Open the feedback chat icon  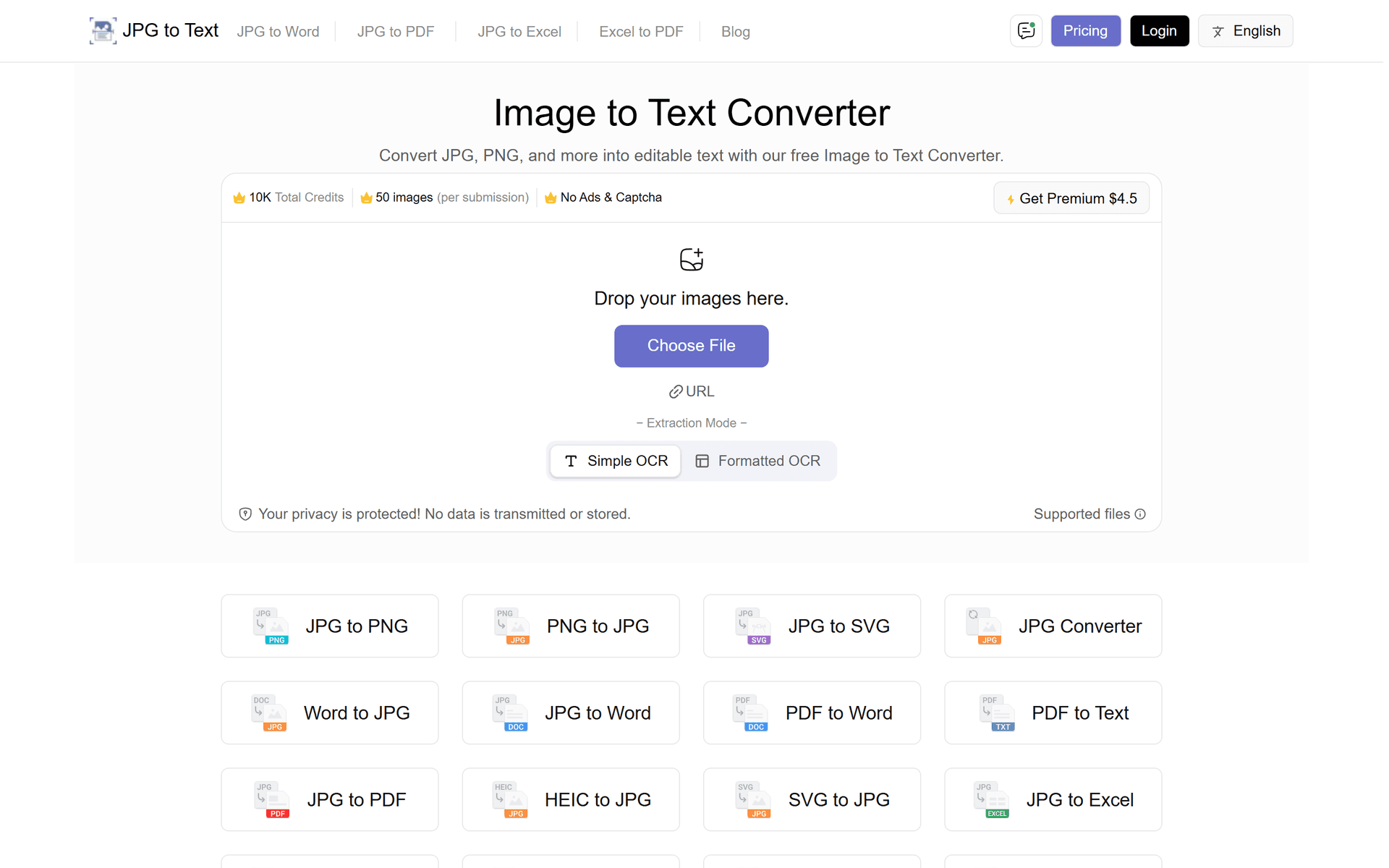[1026, 31]
